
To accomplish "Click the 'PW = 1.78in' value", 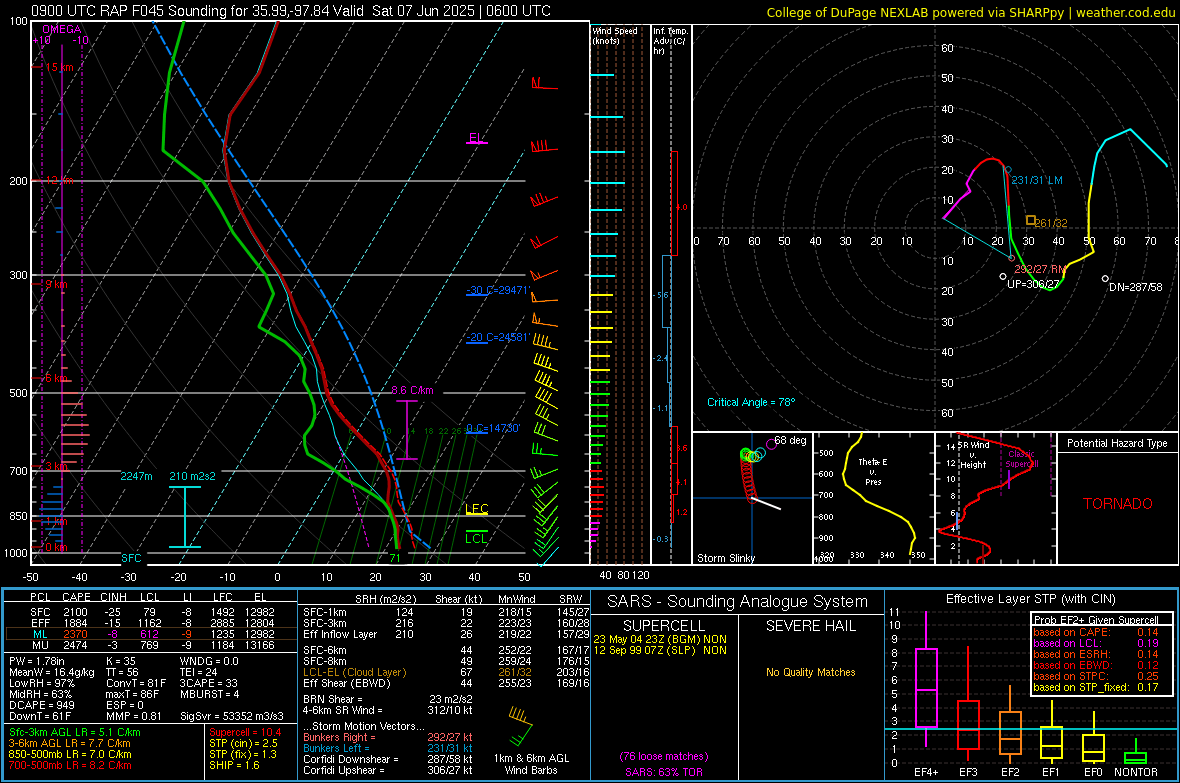I will pyautogui.click(x=36, y=661).
